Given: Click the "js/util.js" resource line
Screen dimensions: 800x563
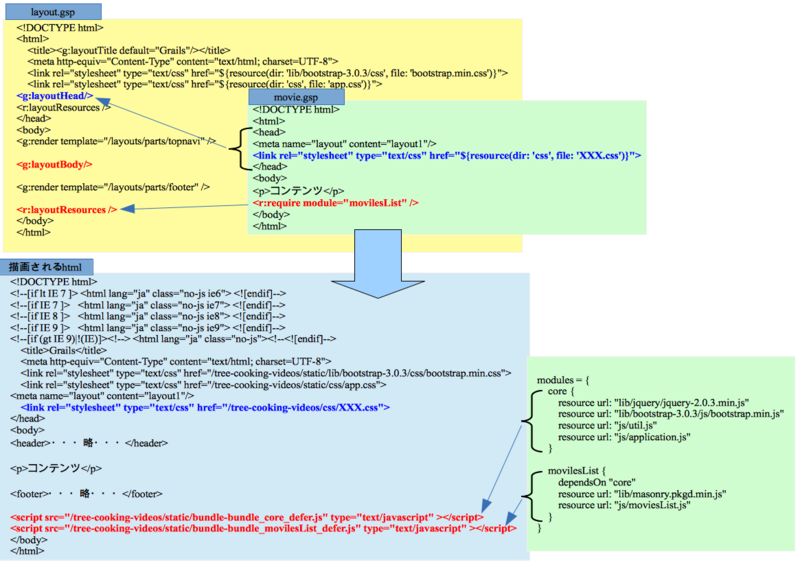Looking at the screenshot, I should [607, 426].
